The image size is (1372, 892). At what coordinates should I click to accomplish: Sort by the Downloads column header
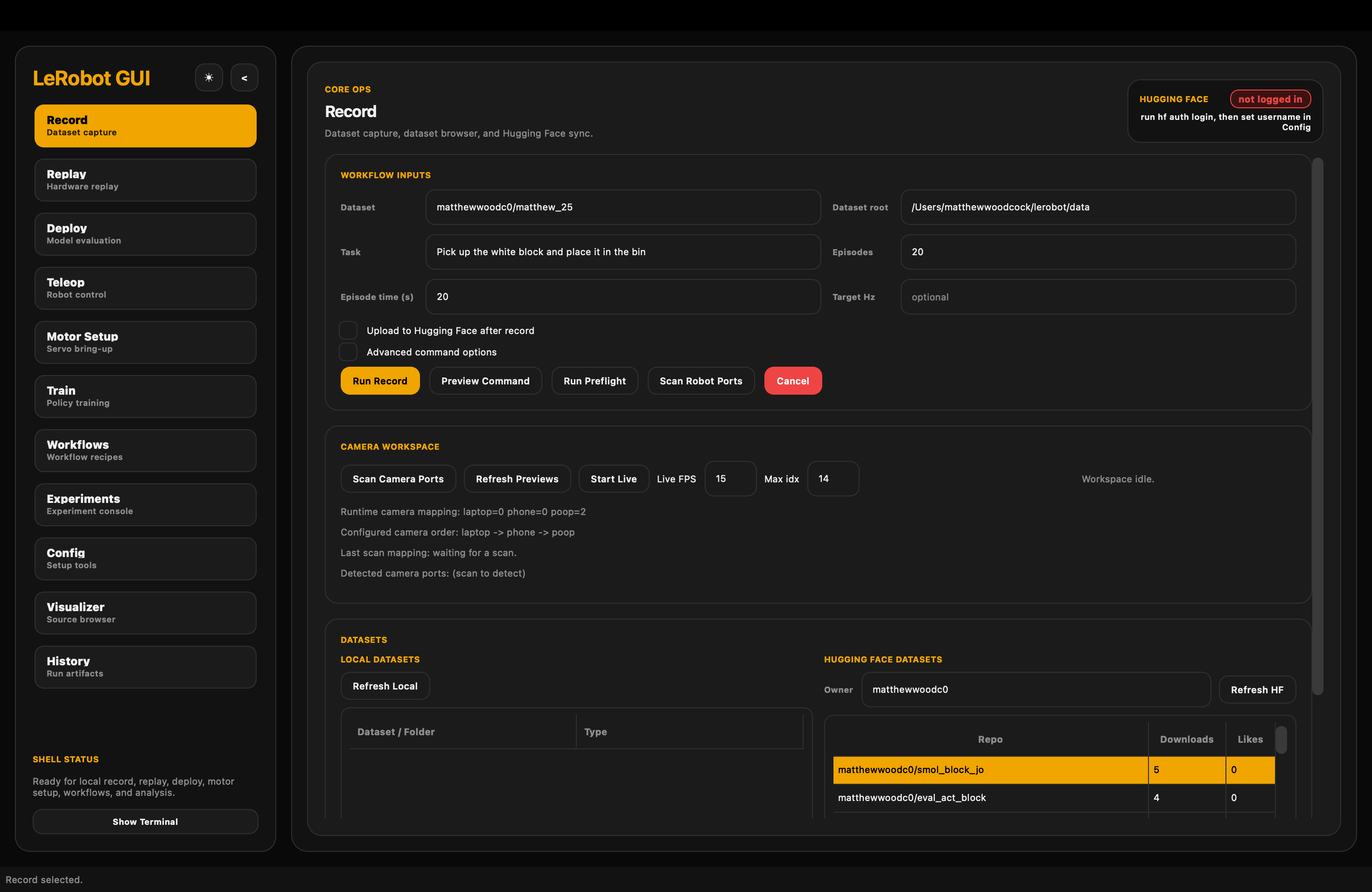coord(1186,739)
